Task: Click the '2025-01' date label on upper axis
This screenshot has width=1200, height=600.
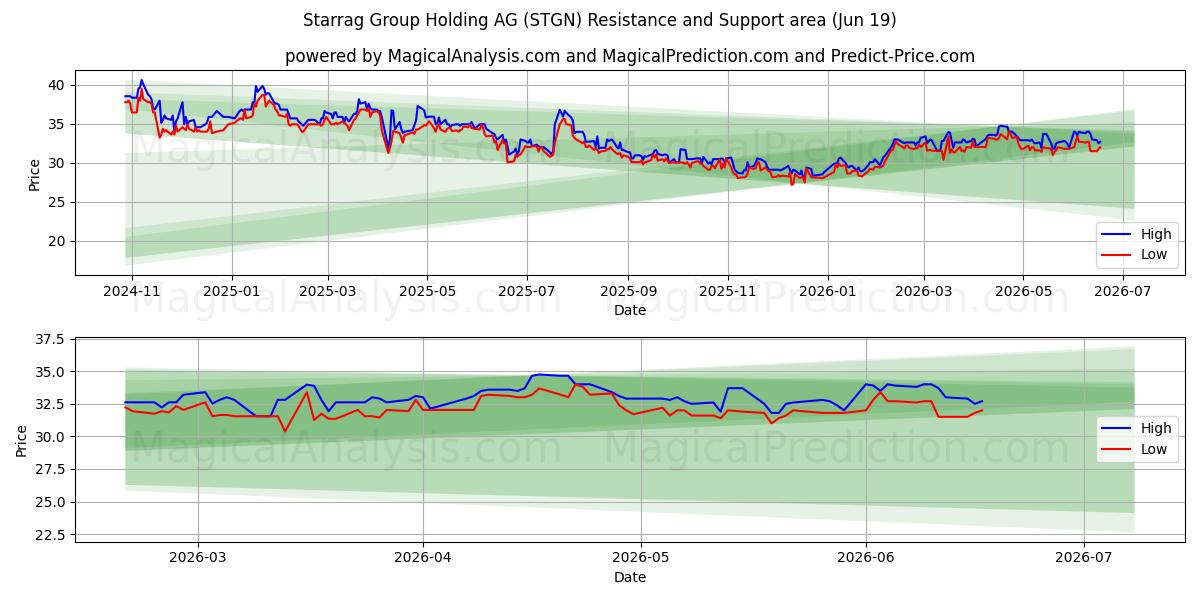Action: [232, 291]
